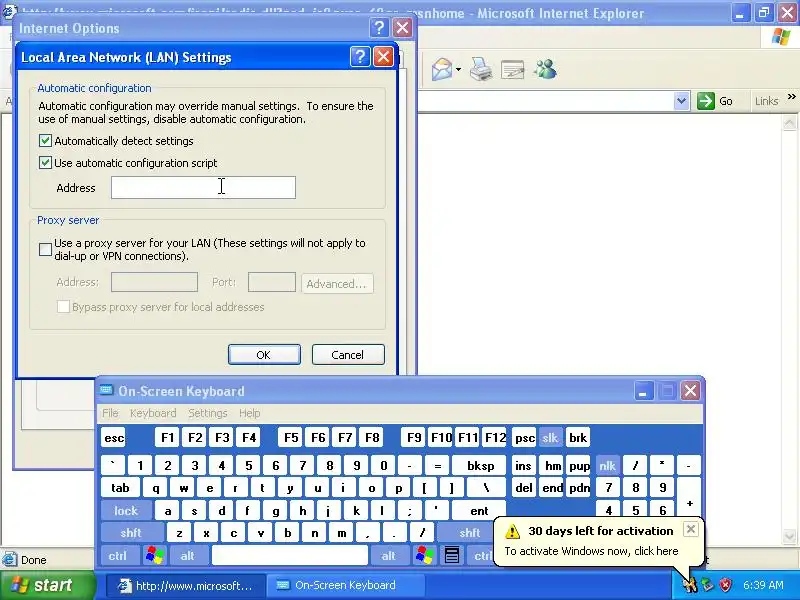Click the proxy Port field
Screen dimensions: 800x600
click(x=271, y=282)
